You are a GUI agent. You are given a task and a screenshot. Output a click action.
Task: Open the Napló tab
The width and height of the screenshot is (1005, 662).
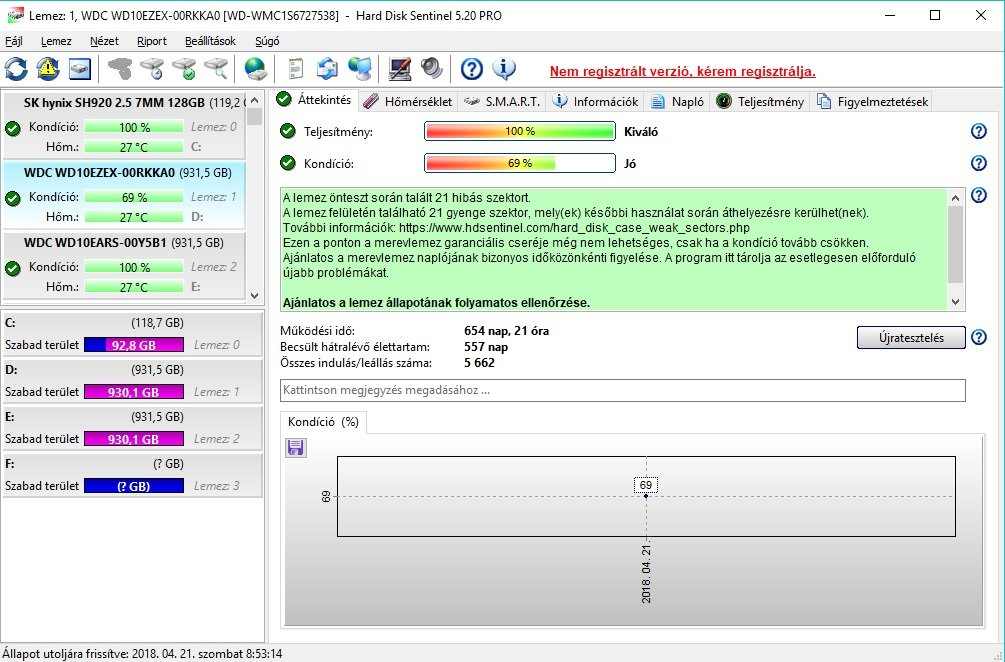pos(677,101)
